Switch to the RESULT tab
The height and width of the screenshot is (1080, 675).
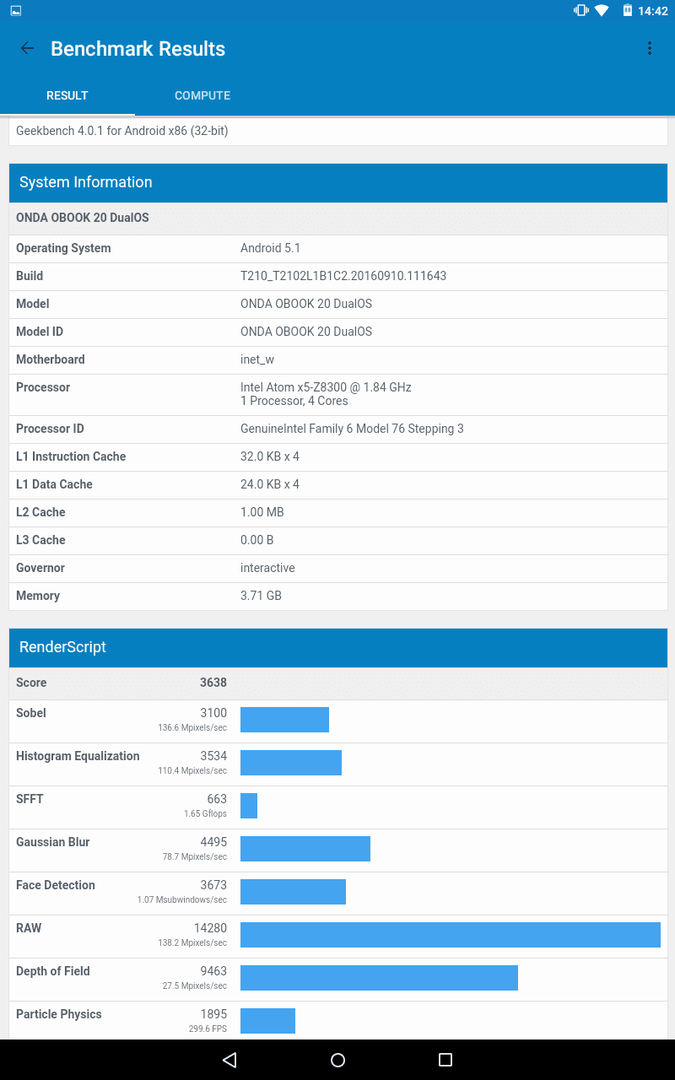pyautogui.click(x=67, y=96)
